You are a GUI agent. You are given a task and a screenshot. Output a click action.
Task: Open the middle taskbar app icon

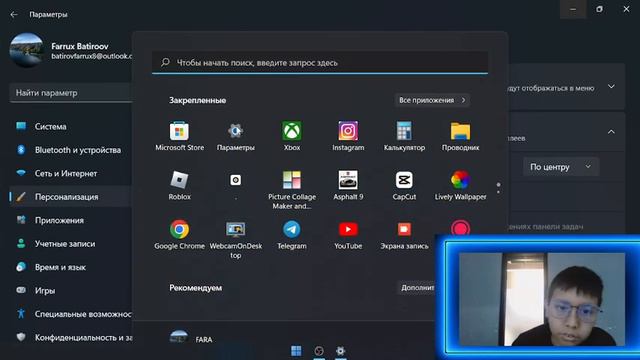click(319, 351)
